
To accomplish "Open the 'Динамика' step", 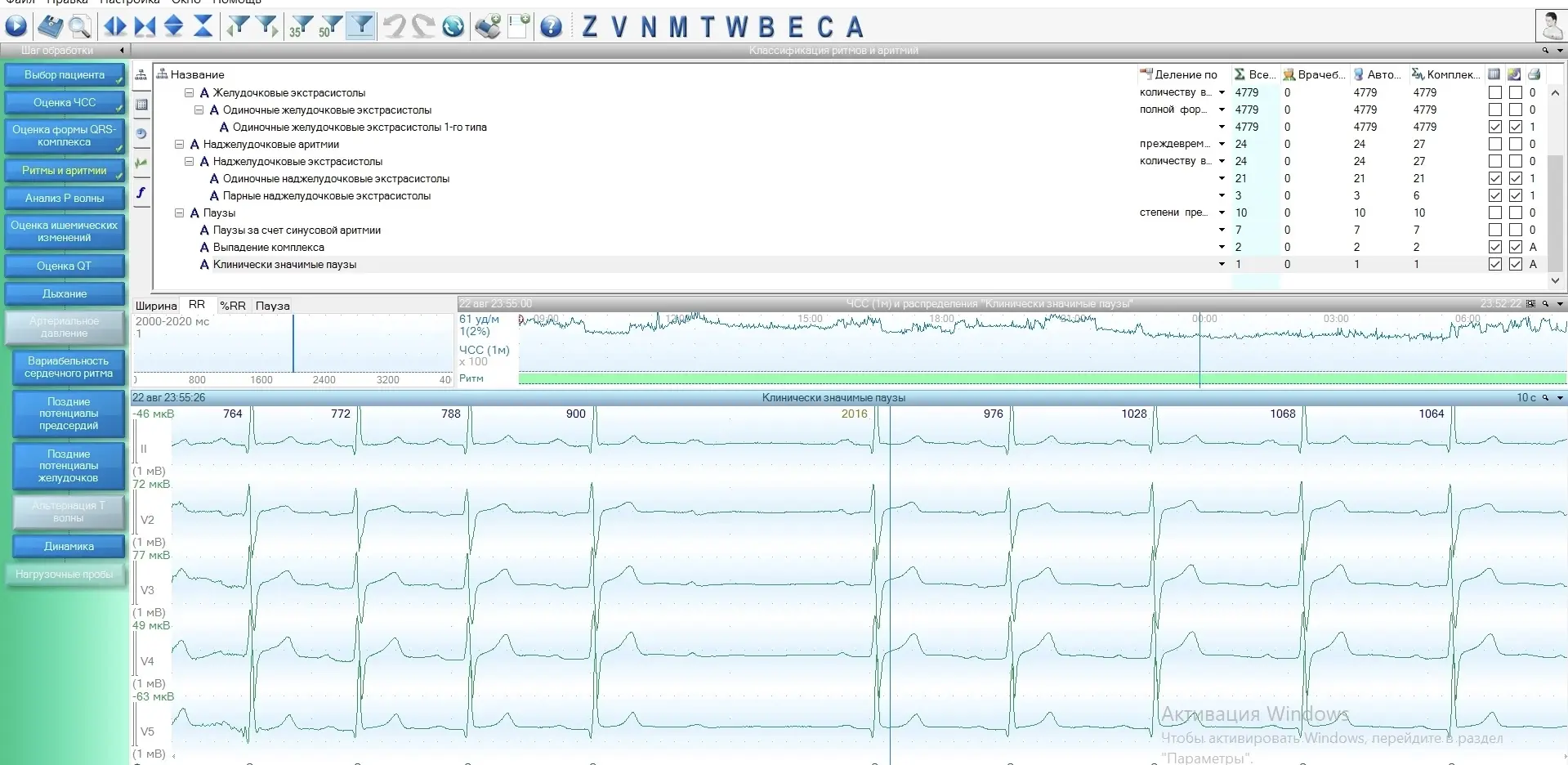I will pyautogui.click(x=69, y=546).
